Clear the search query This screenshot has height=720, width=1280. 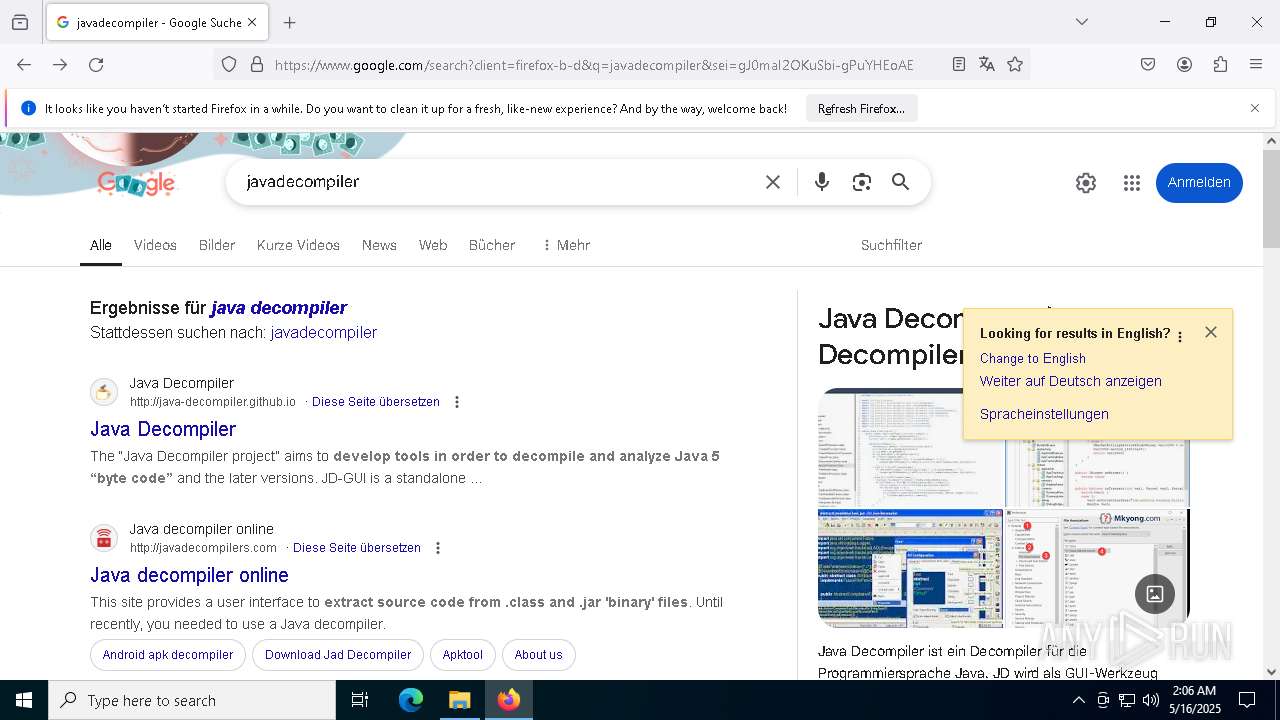773,182
